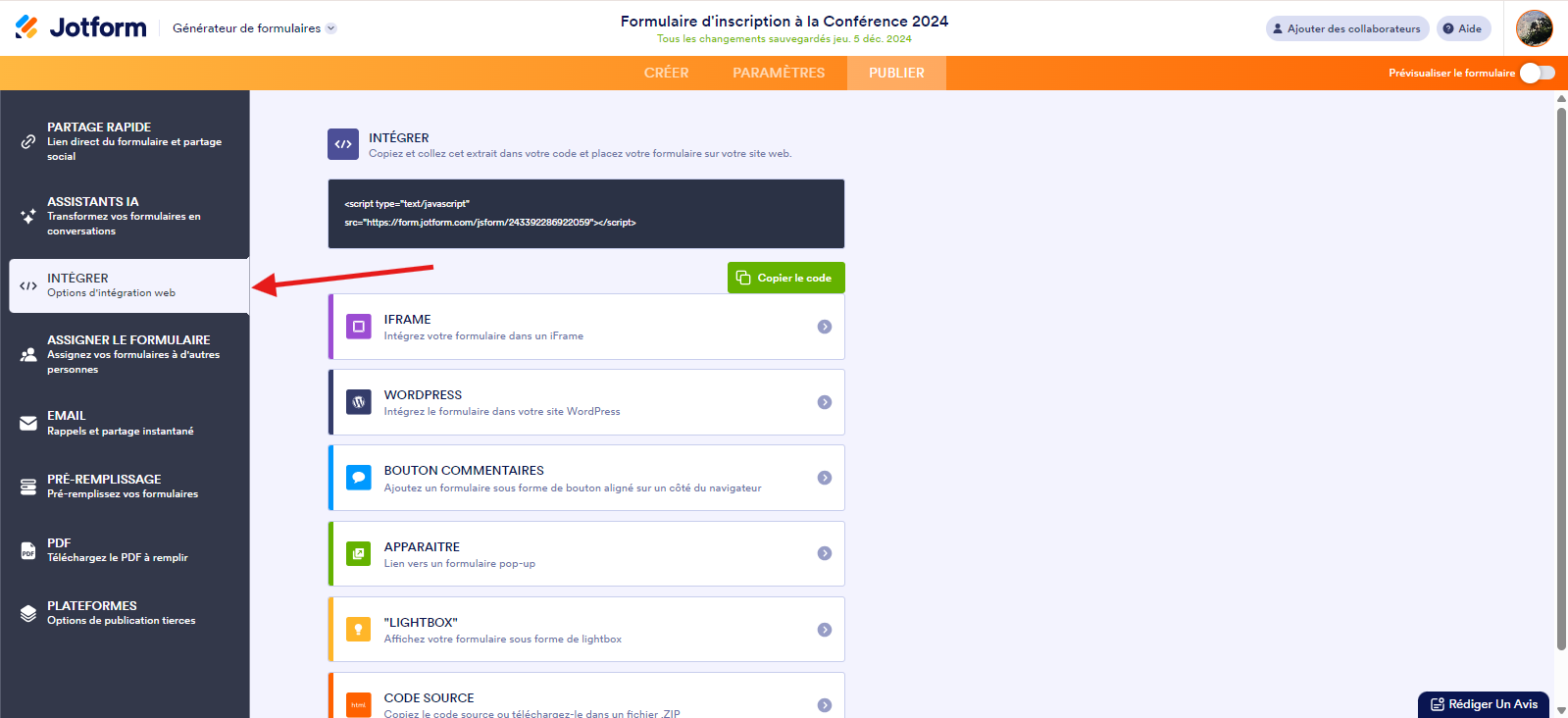
Task: Switch to the PARAMÈTRES tab
Action: (779, 73)
